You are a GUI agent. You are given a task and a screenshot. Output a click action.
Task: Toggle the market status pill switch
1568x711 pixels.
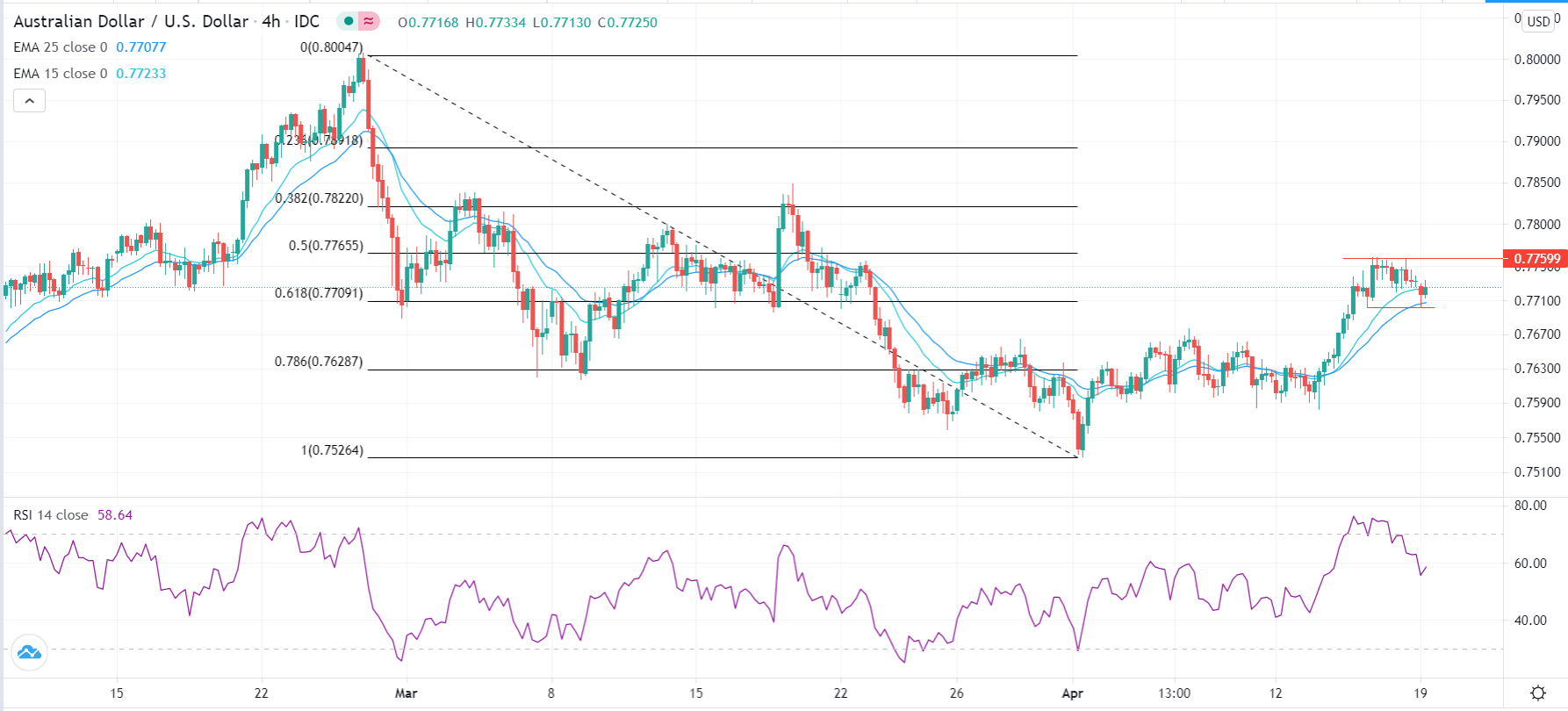(x=358, y=21)
